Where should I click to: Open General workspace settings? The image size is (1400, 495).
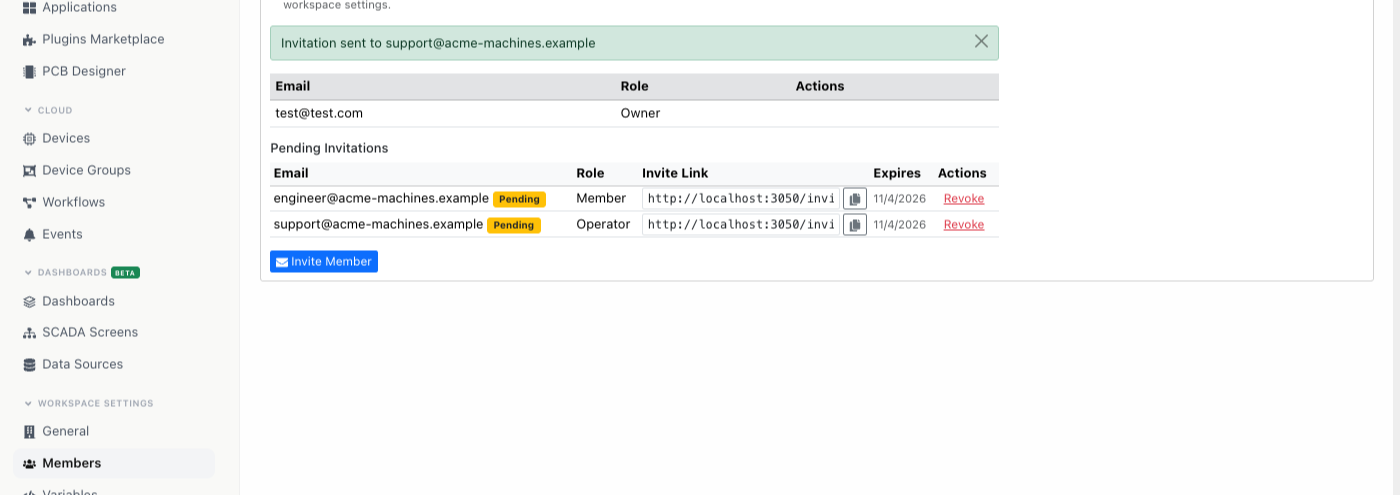coord(65,431)
